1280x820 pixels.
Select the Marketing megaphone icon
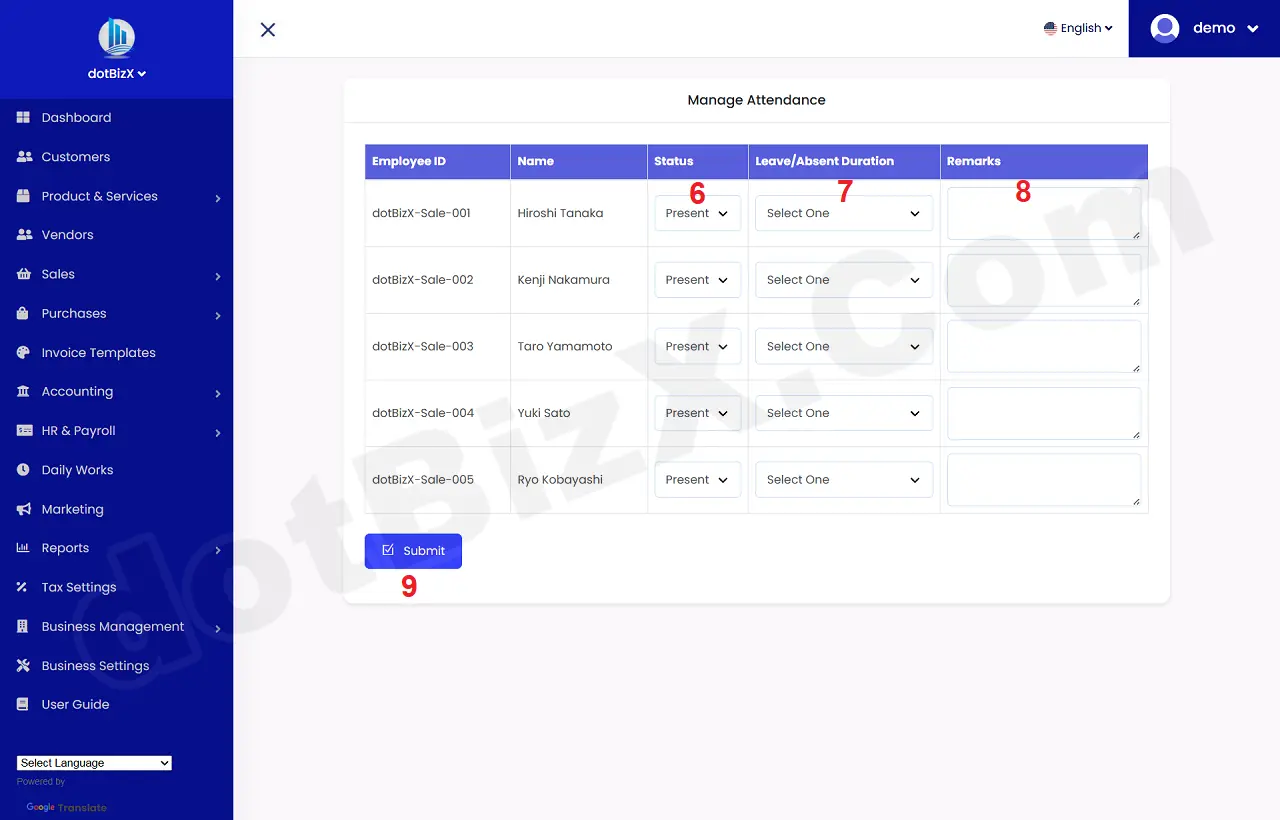tap(23, 508)
